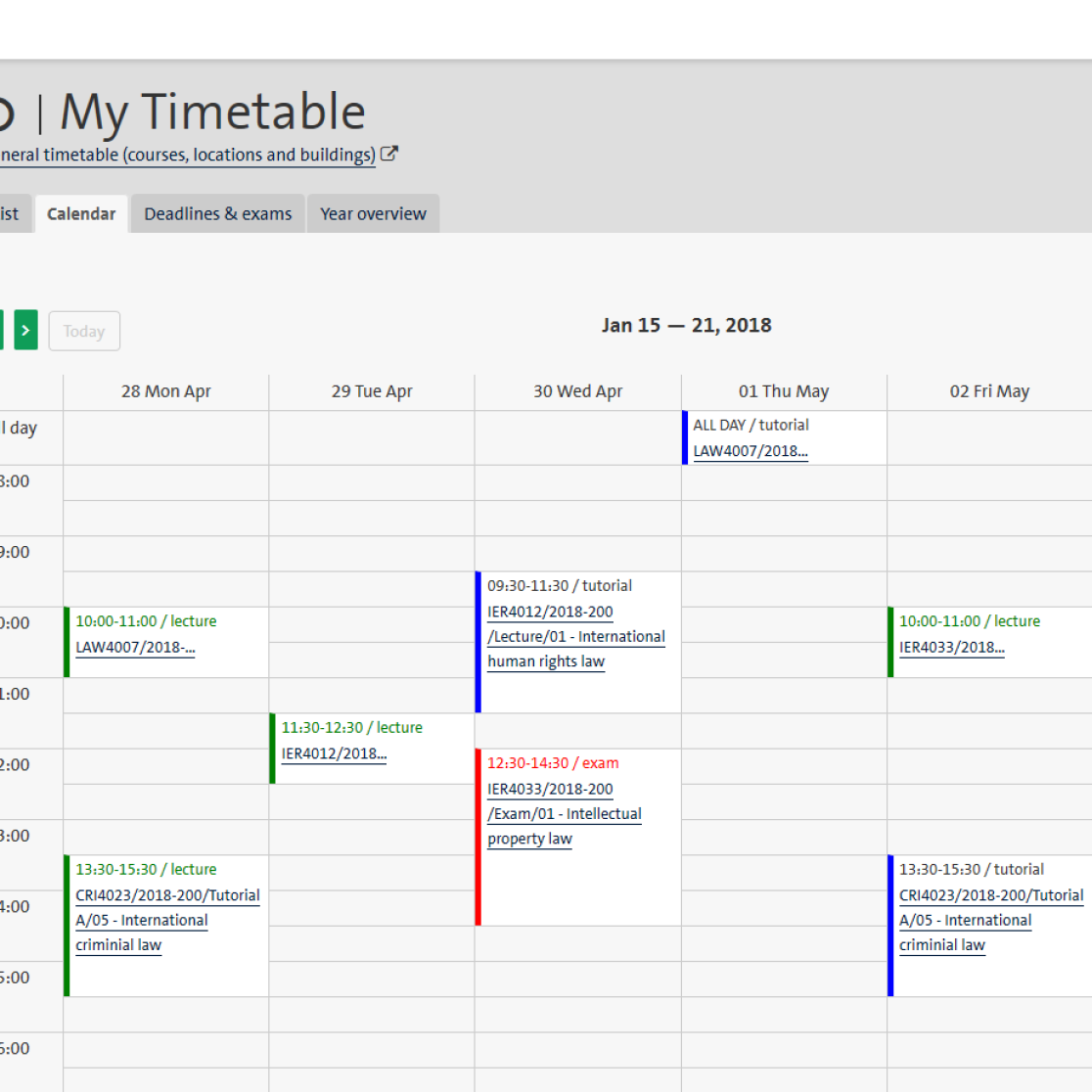The image size is (1092, 1092).
Task: Click the 13:30-15:30 / lecture label on Monday
Action: click(146, 869)
